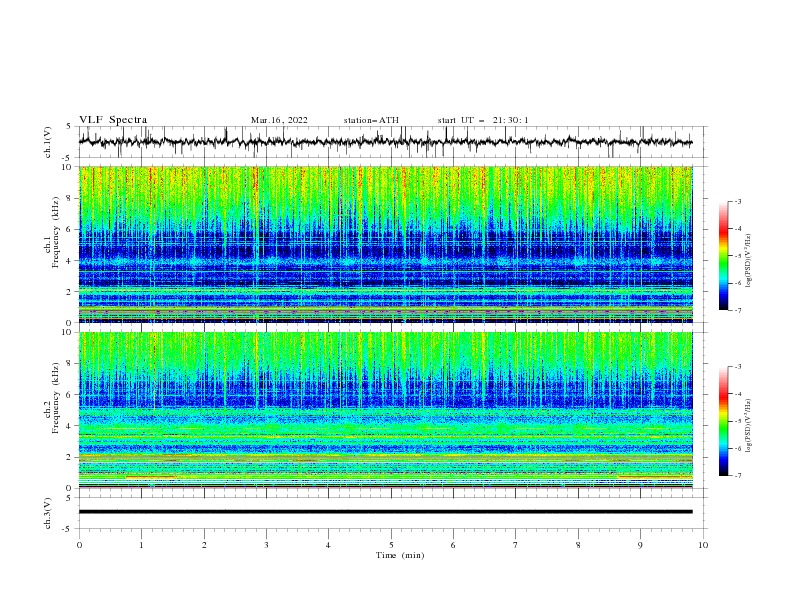Image resolution: width=792 pixels, height=612 pixels.
Task: Click the 'ch.3(V)' axis label
Action: coord(47,513)
